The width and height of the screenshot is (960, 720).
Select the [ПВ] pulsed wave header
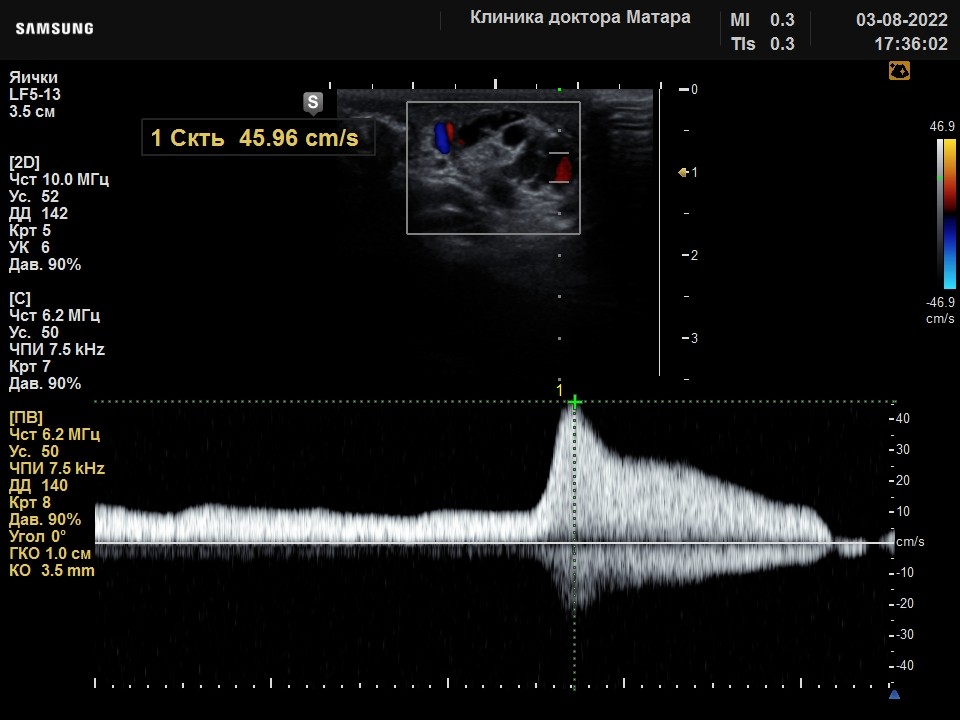coord(26,418)
